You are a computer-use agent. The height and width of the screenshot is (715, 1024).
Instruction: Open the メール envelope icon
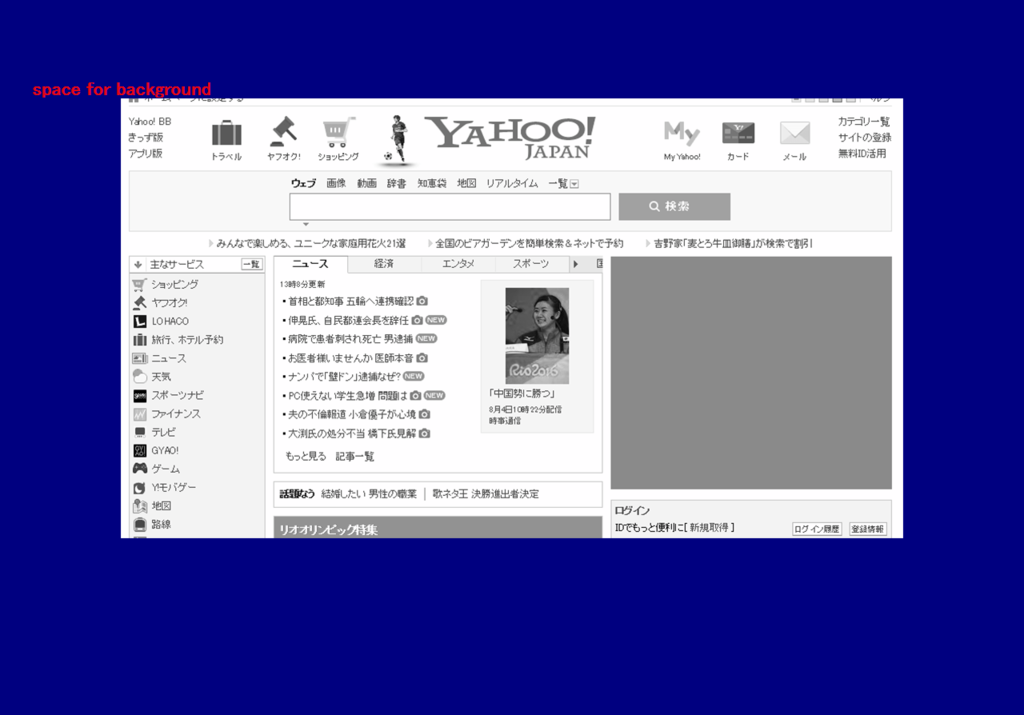pyautogui.click(x=795, y=133)
